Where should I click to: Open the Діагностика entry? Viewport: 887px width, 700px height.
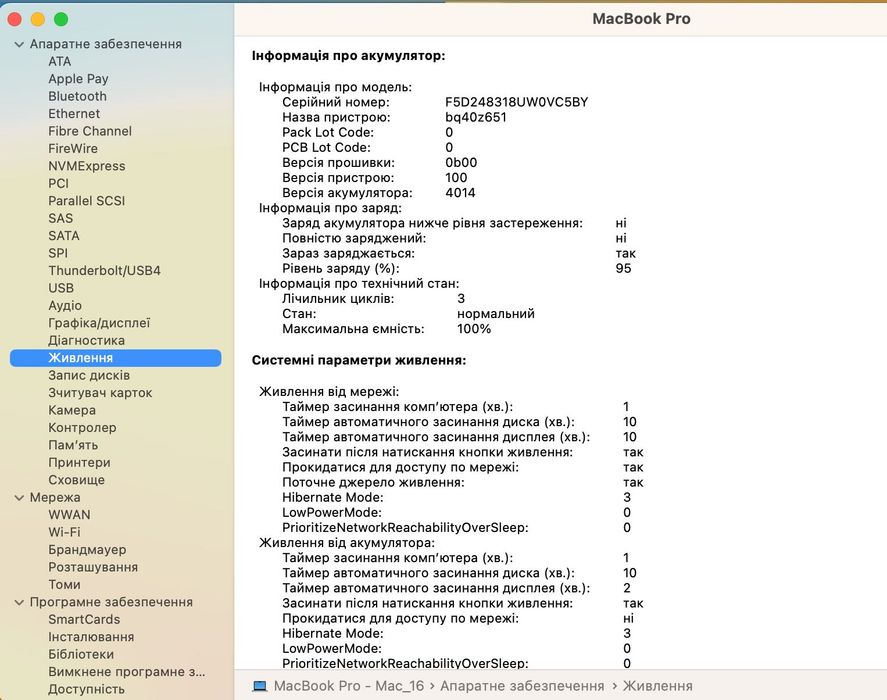coord(86,341)
